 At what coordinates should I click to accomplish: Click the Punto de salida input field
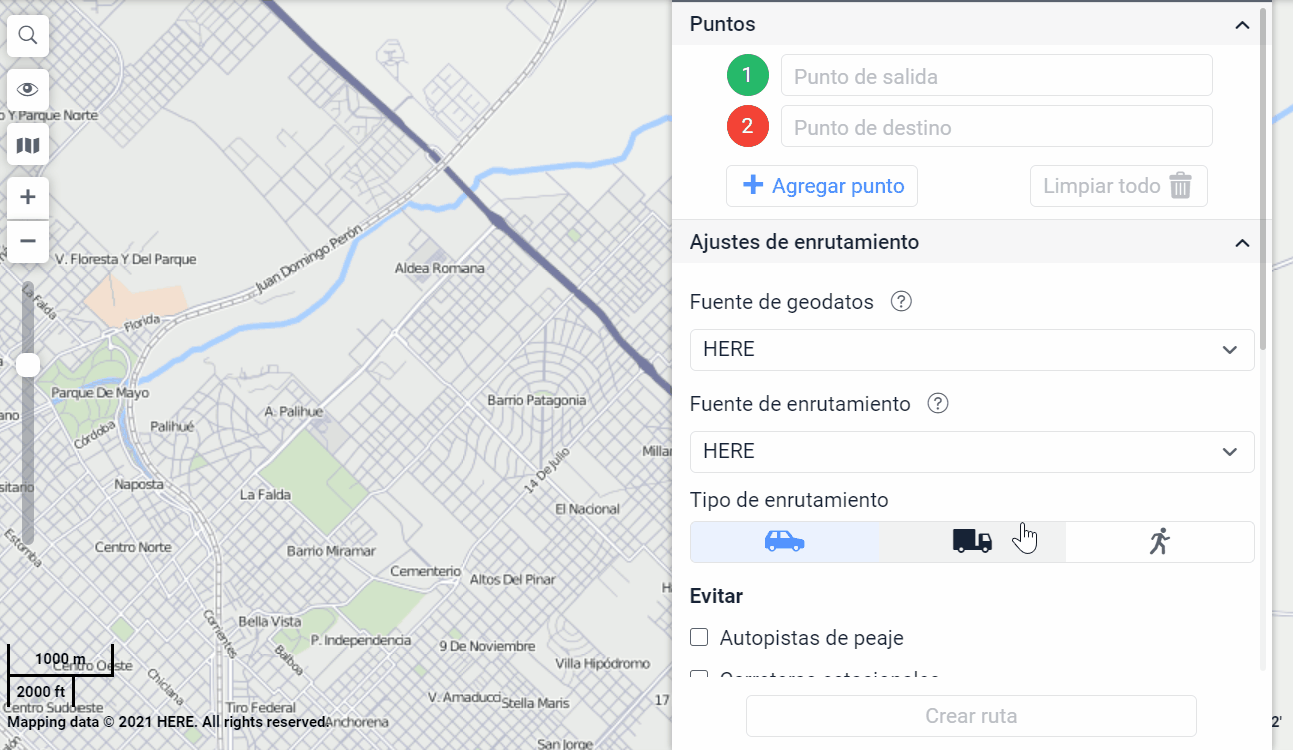(x=996, y=76)
